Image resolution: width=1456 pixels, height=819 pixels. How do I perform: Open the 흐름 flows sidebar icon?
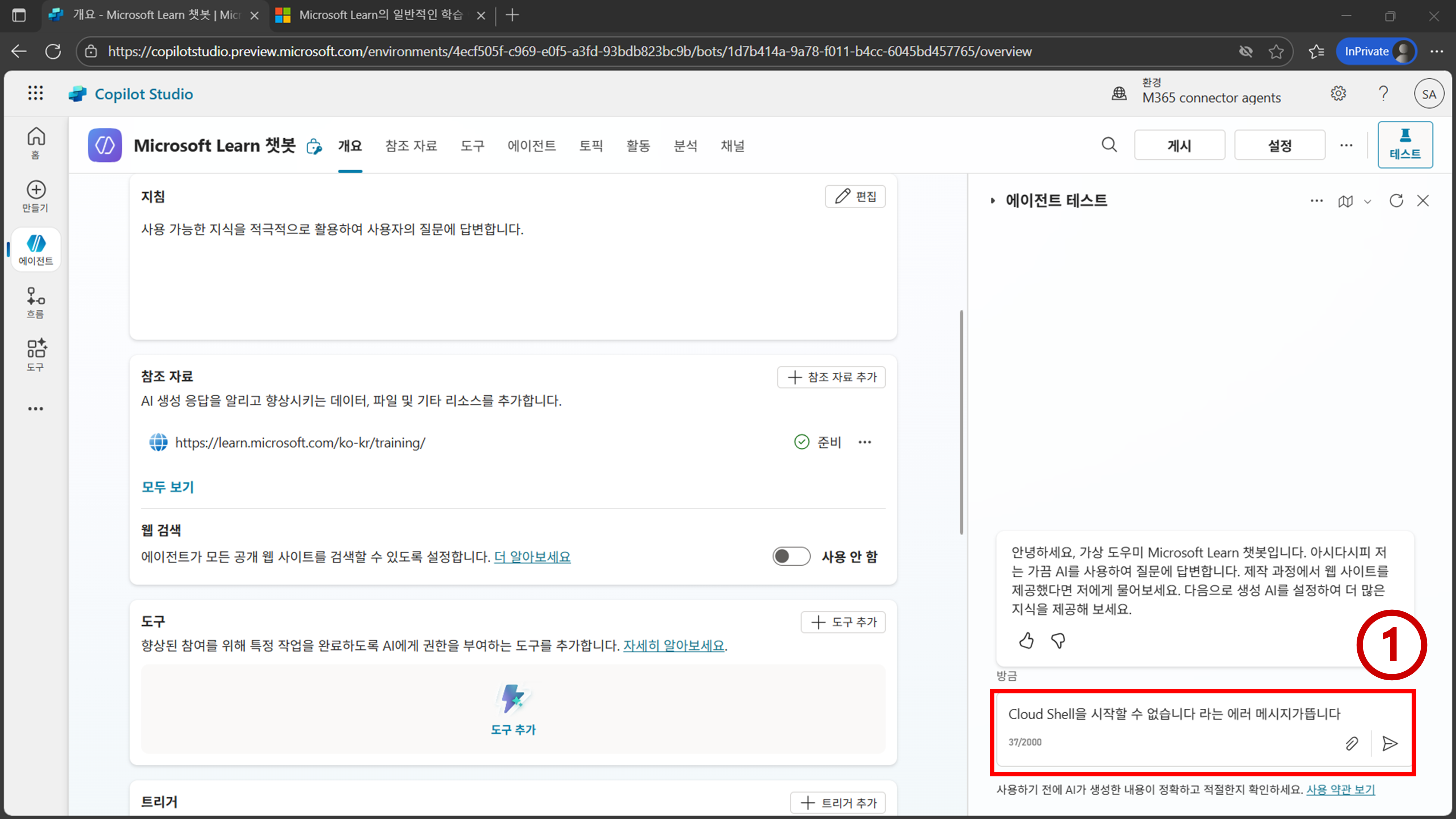click(x=36, y=302)
